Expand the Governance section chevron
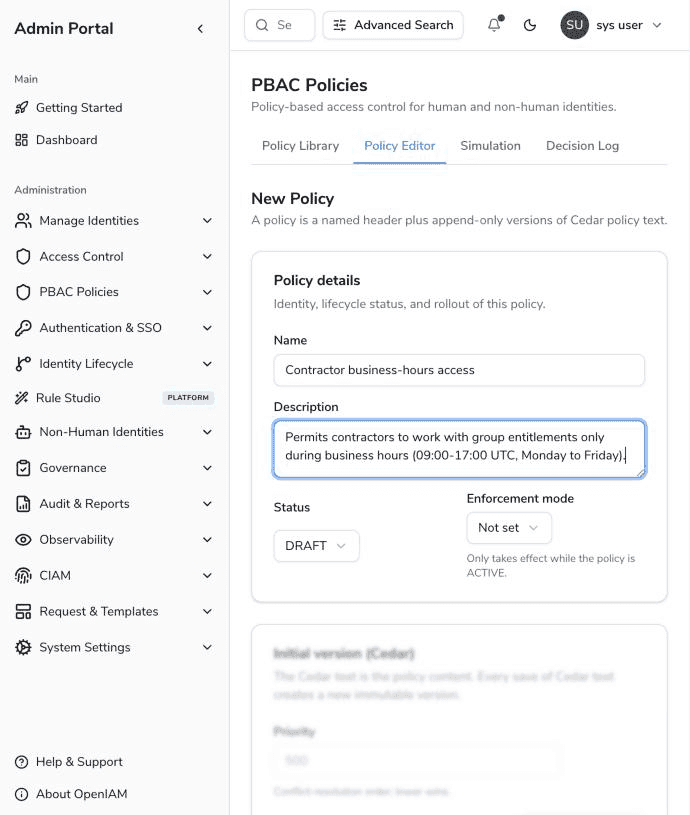This screenshot has width=690, height=815. [207, 468]
